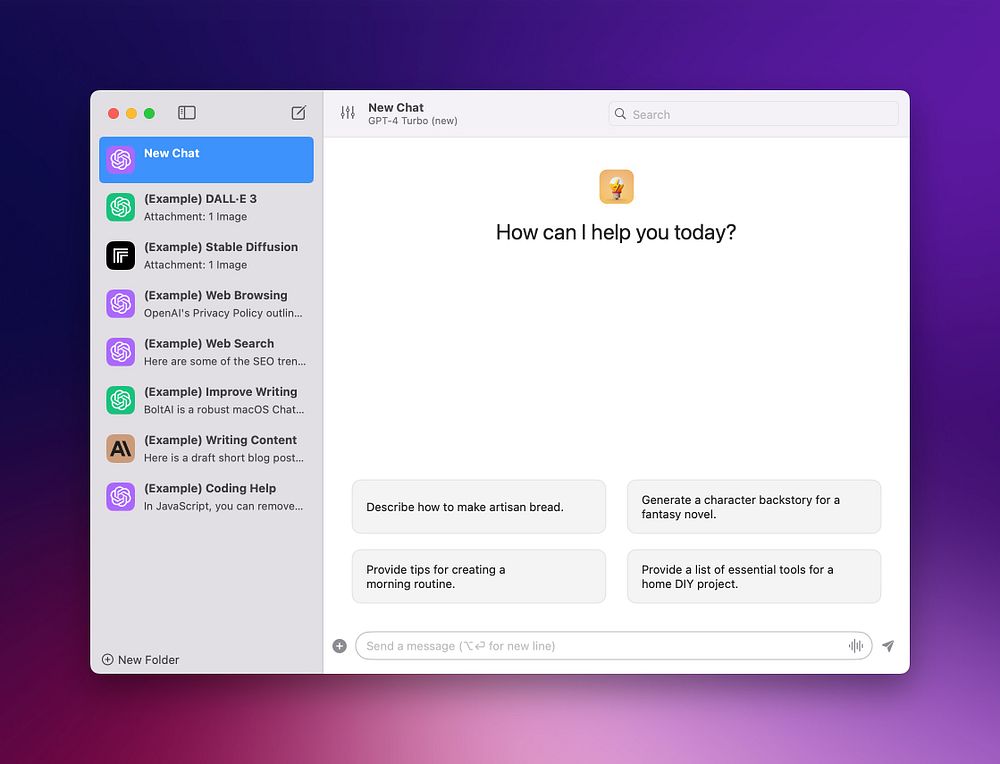Click the green DALL·E 3 chat icon
The image size is (1000, 764).
pyautogui.click(x=121, y=207)
